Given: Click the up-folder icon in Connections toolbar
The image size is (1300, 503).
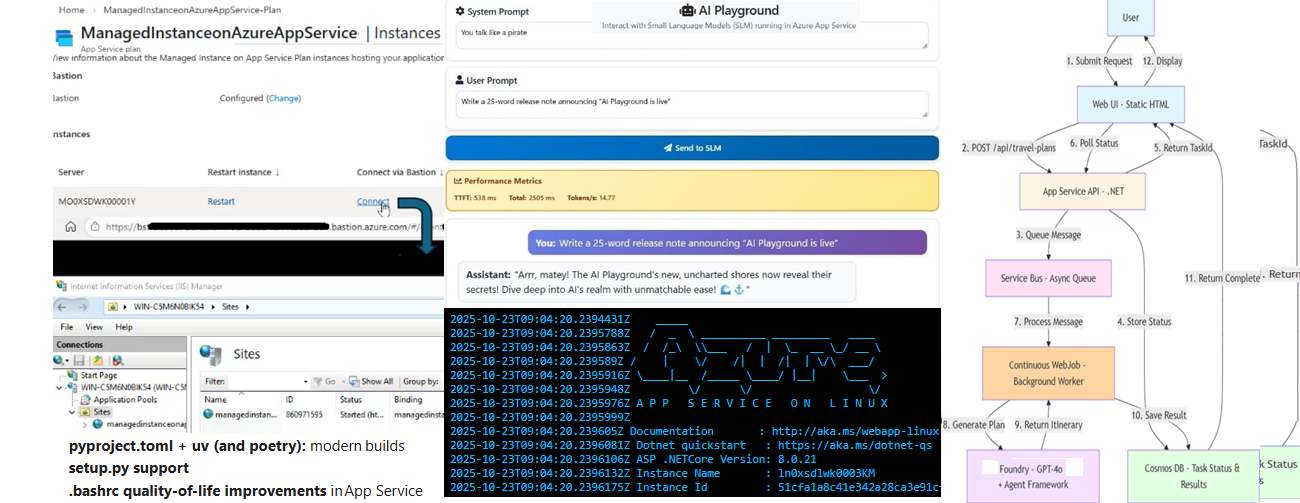Looking at the screenshot, I should (98, 360).
